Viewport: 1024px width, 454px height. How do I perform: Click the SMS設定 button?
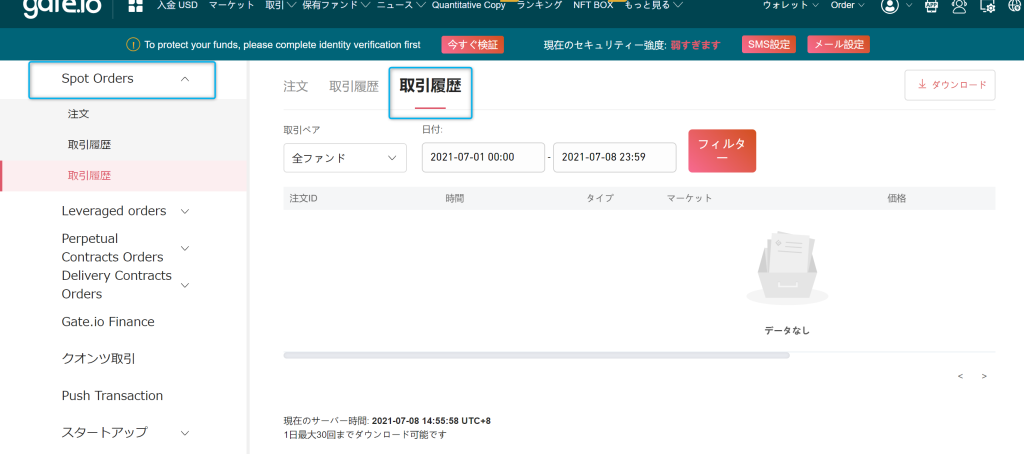pos(769,44)
